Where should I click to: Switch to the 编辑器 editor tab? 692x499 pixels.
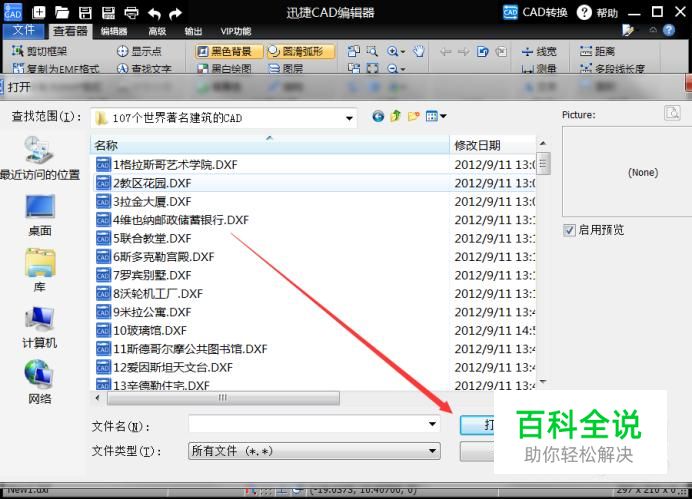(x=114, y=31)
